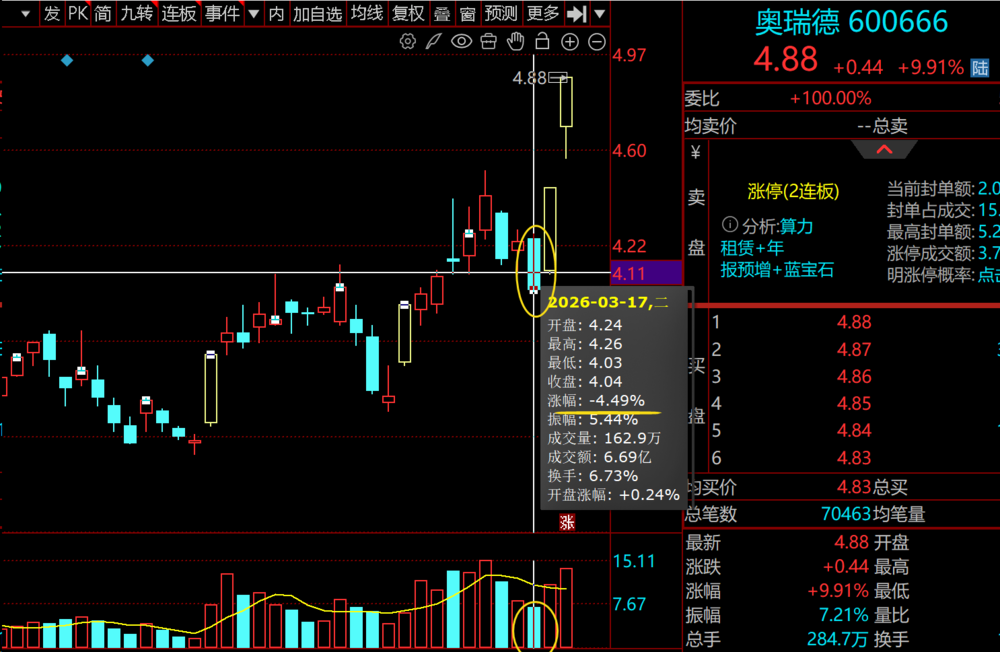Image resolution: width=1000 pixels, height=652 pixels.
Task: Collapse the panel using red chevron
Action: point(884,150)
